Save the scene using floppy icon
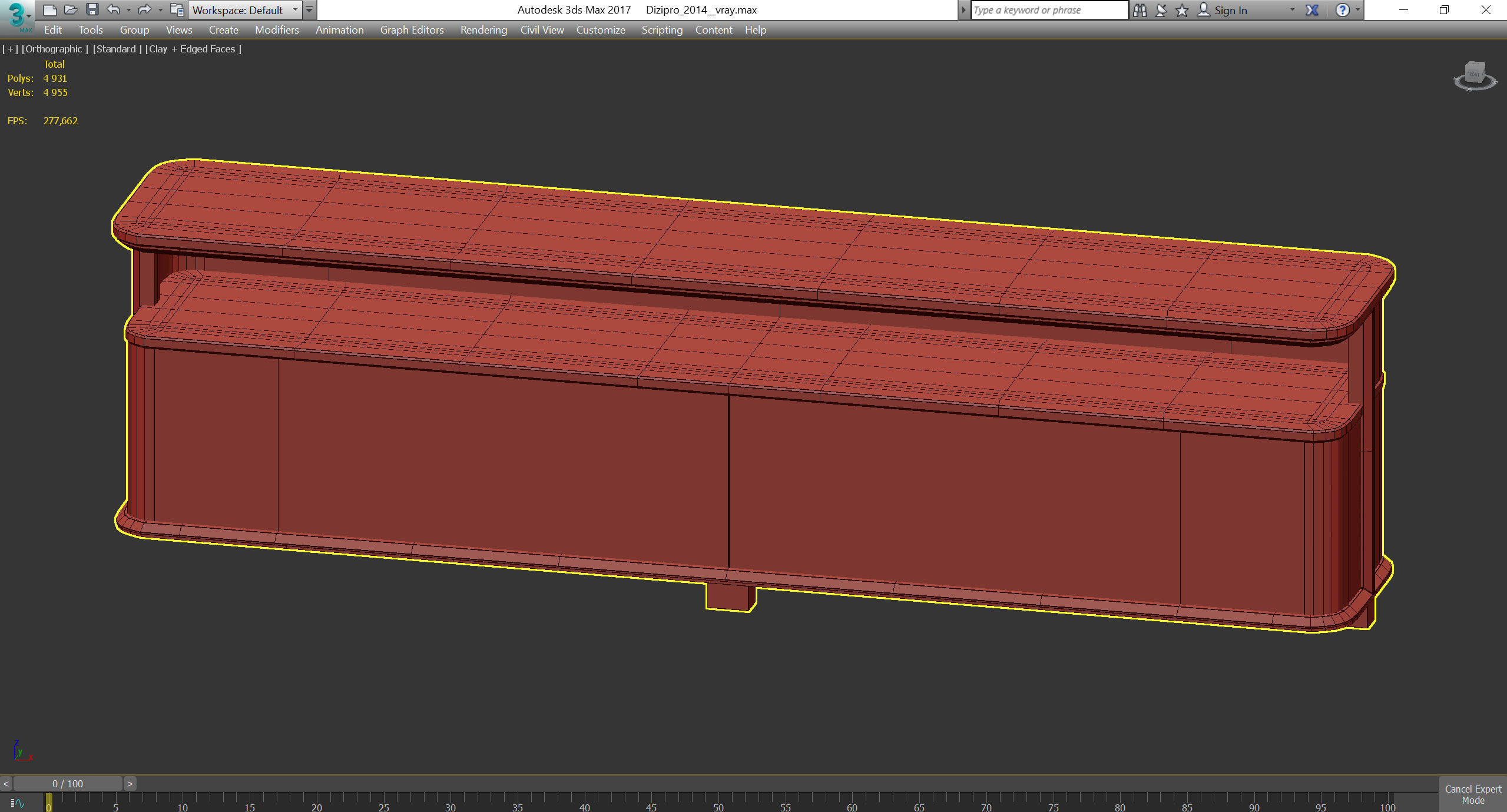This screenshot has width=1507, height=812. (x=92, y=9)
